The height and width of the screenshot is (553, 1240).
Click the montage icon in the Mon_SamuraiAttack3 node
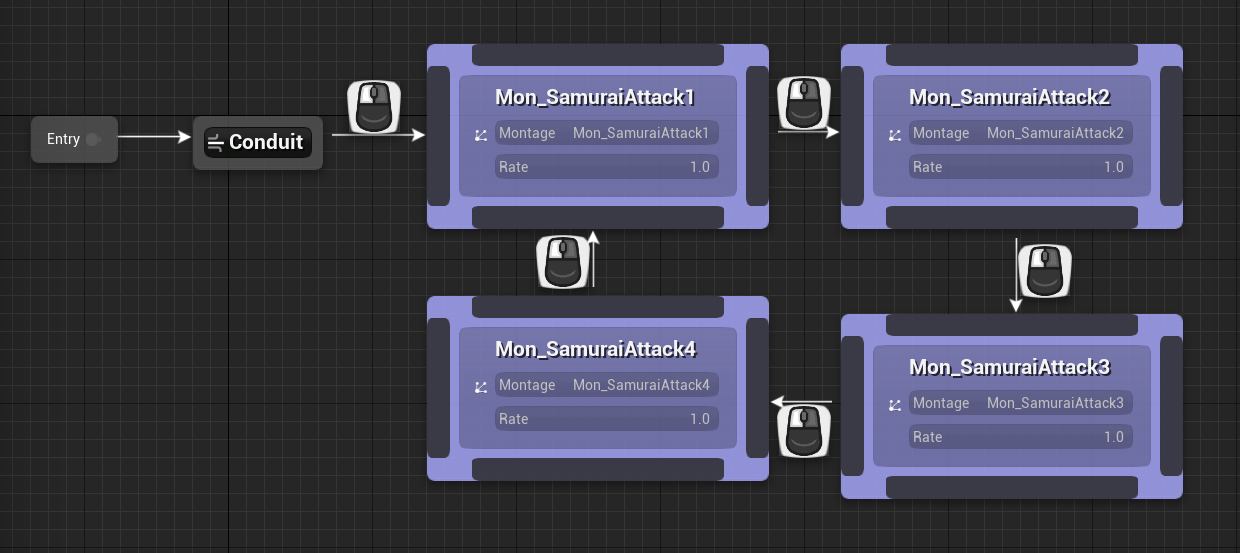point(895,404)
